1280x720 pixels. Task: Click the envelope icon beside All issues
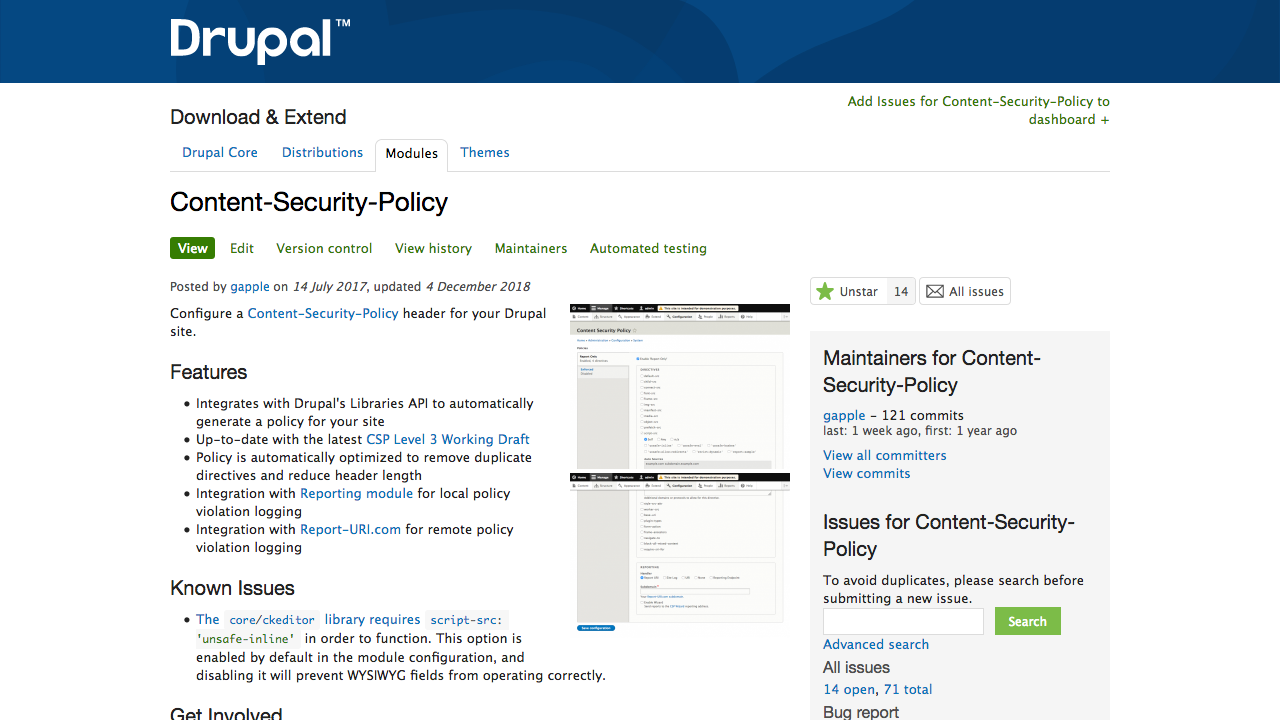pos(935,291)
